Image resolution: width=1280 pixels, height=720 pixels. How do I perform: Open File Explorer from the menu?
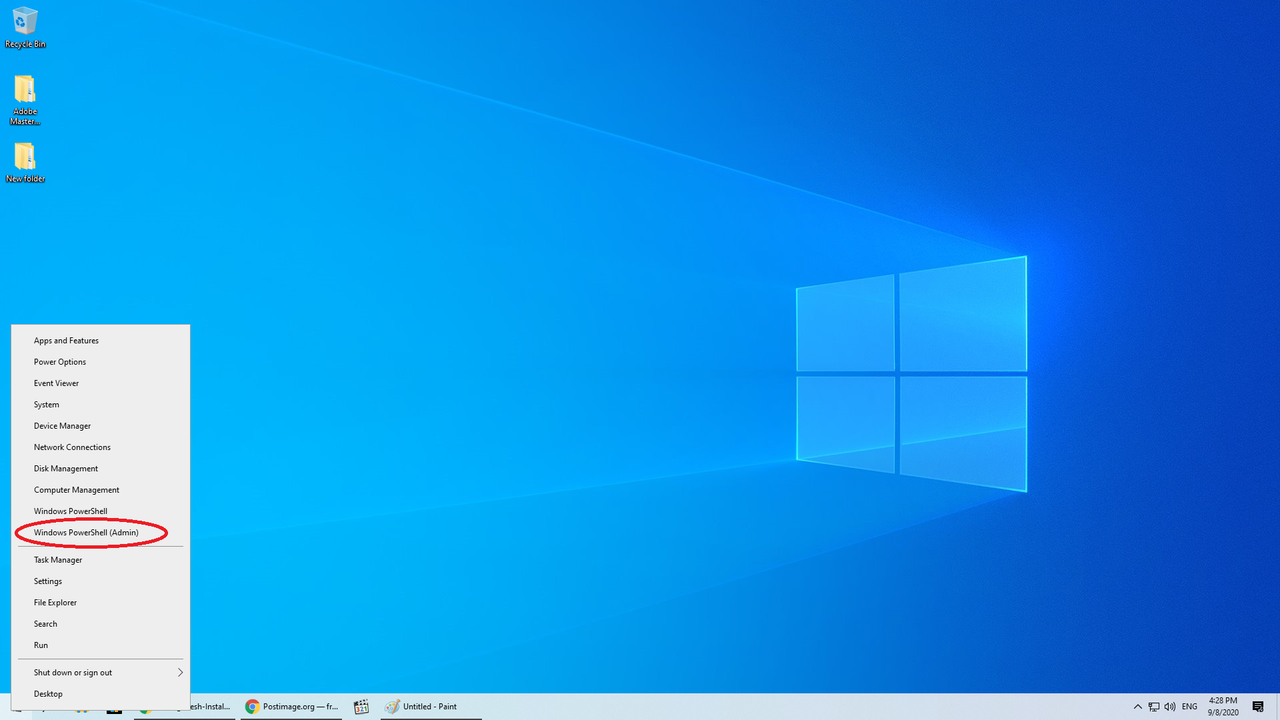100,603
